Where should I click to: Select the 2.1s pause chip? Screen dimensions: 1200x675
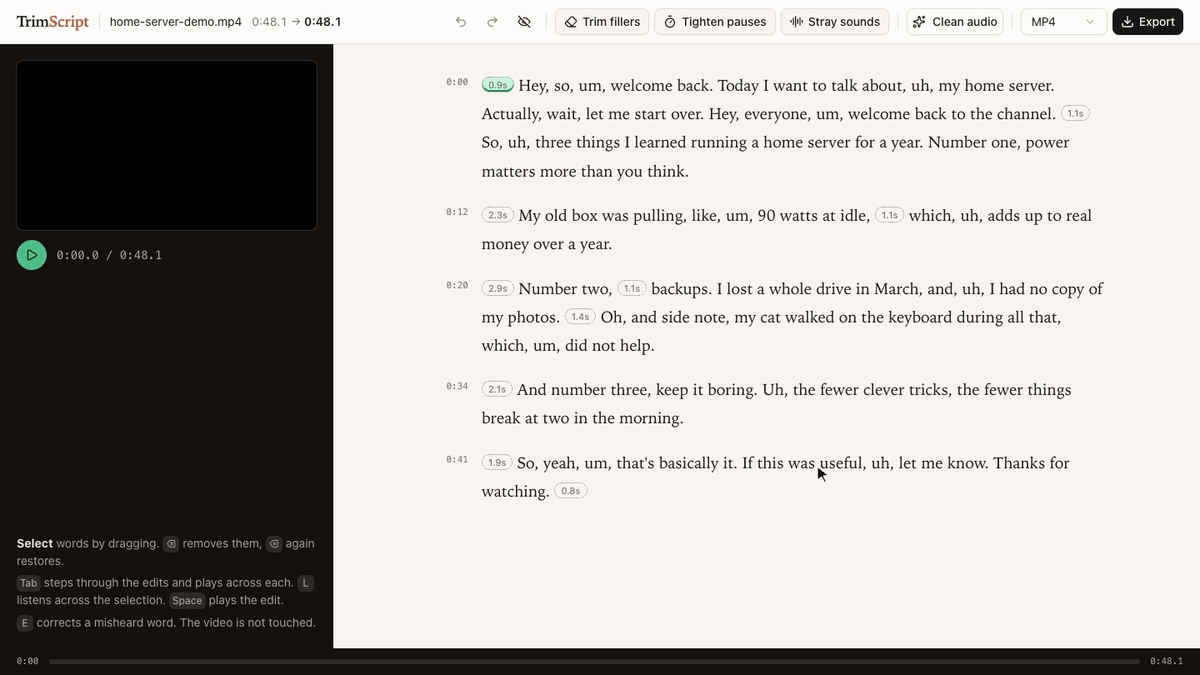pos(497,390)
